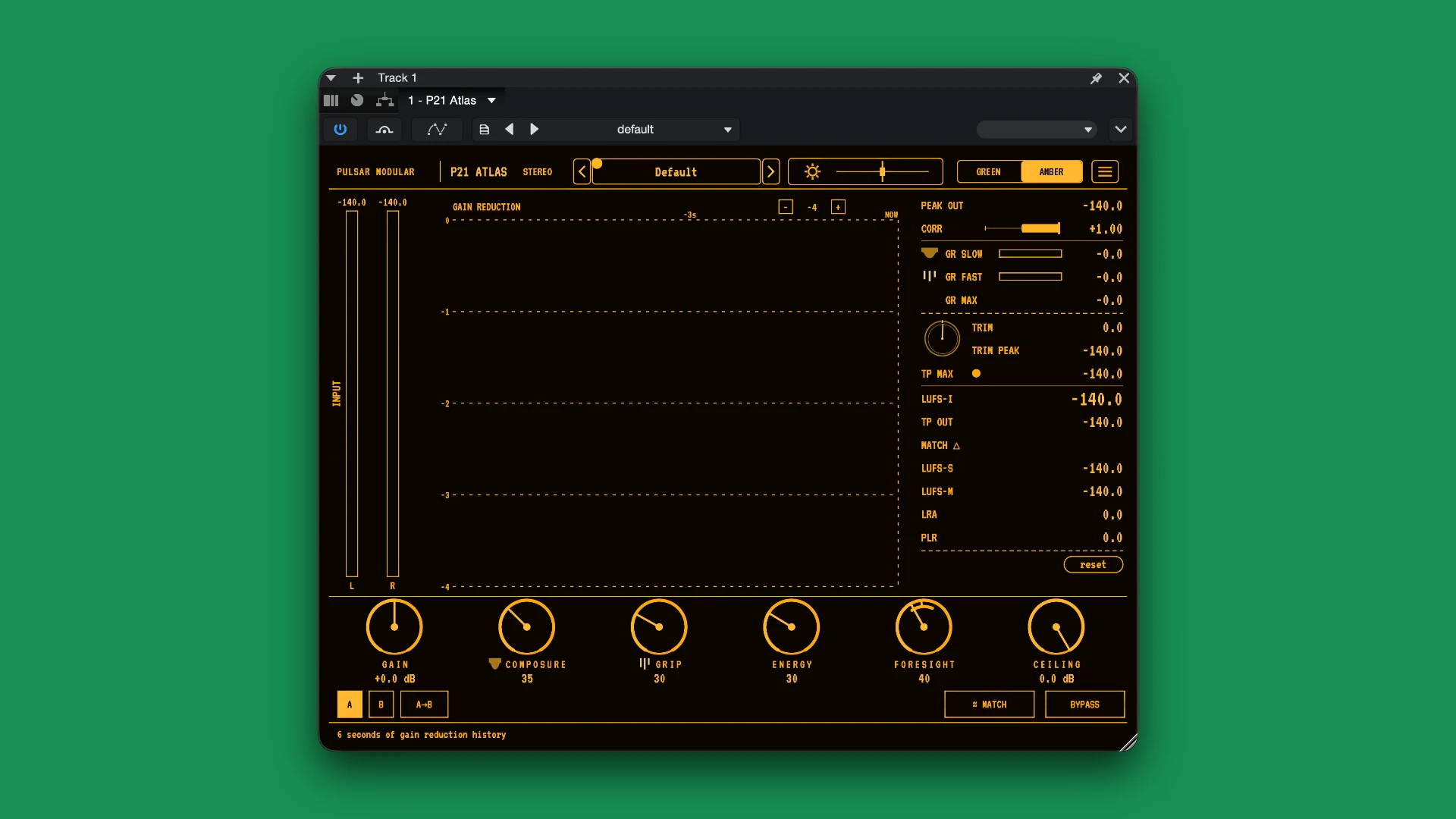This screenshot has width=1456, height=819.
Task: Click the round dial icon next to mixer
Action: [x=357, y=100]
